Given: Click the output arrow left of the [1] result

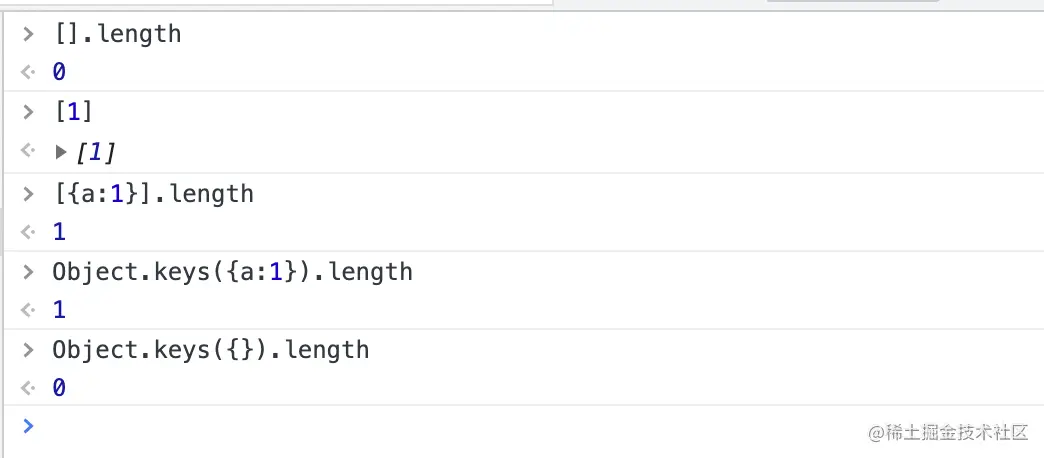Looking at the screenshot, I should pos(28,152).
